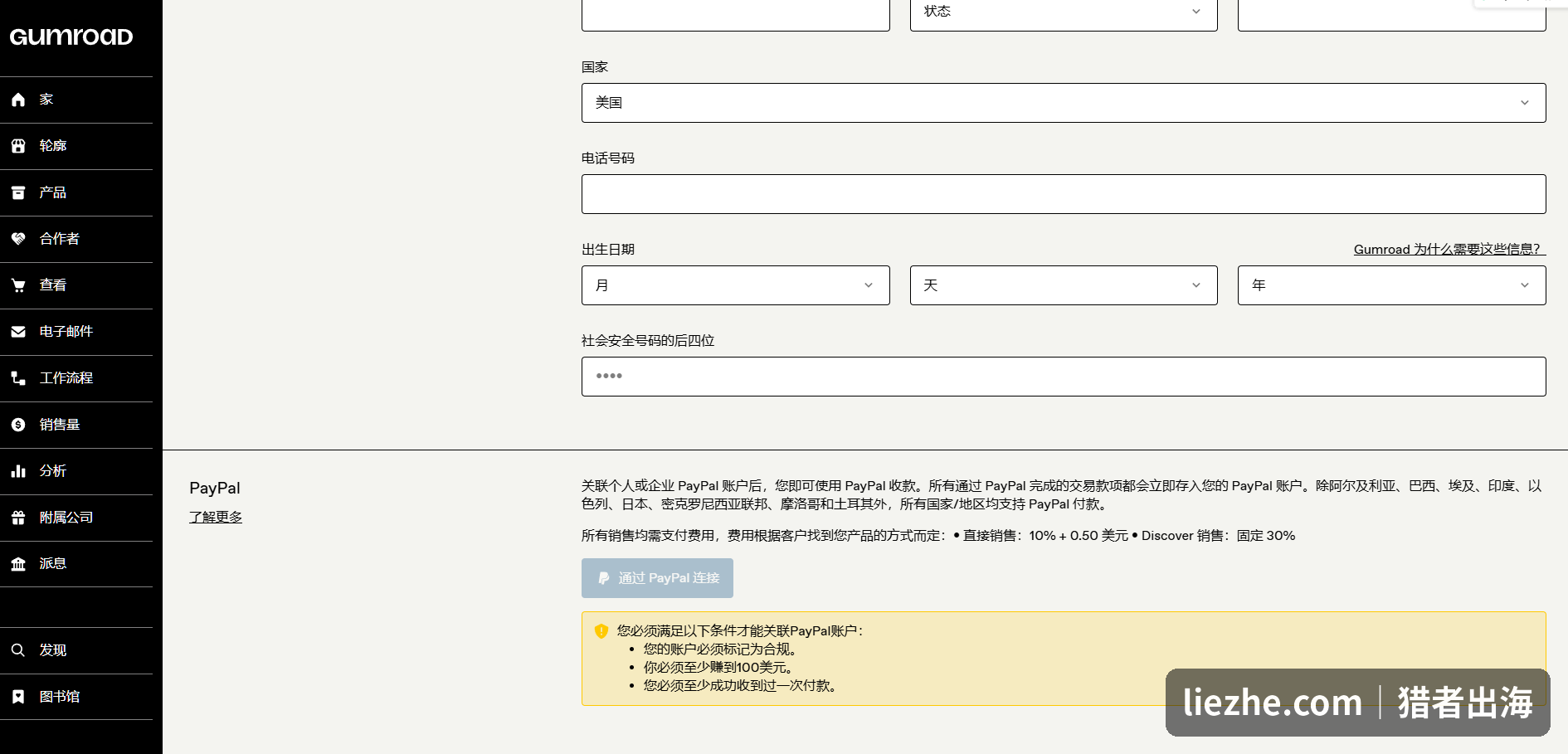Viewport: 1568px width, 754px height.
Task: Click the shield warning icon in PayPal notice
Action: (x=601, y=631)
